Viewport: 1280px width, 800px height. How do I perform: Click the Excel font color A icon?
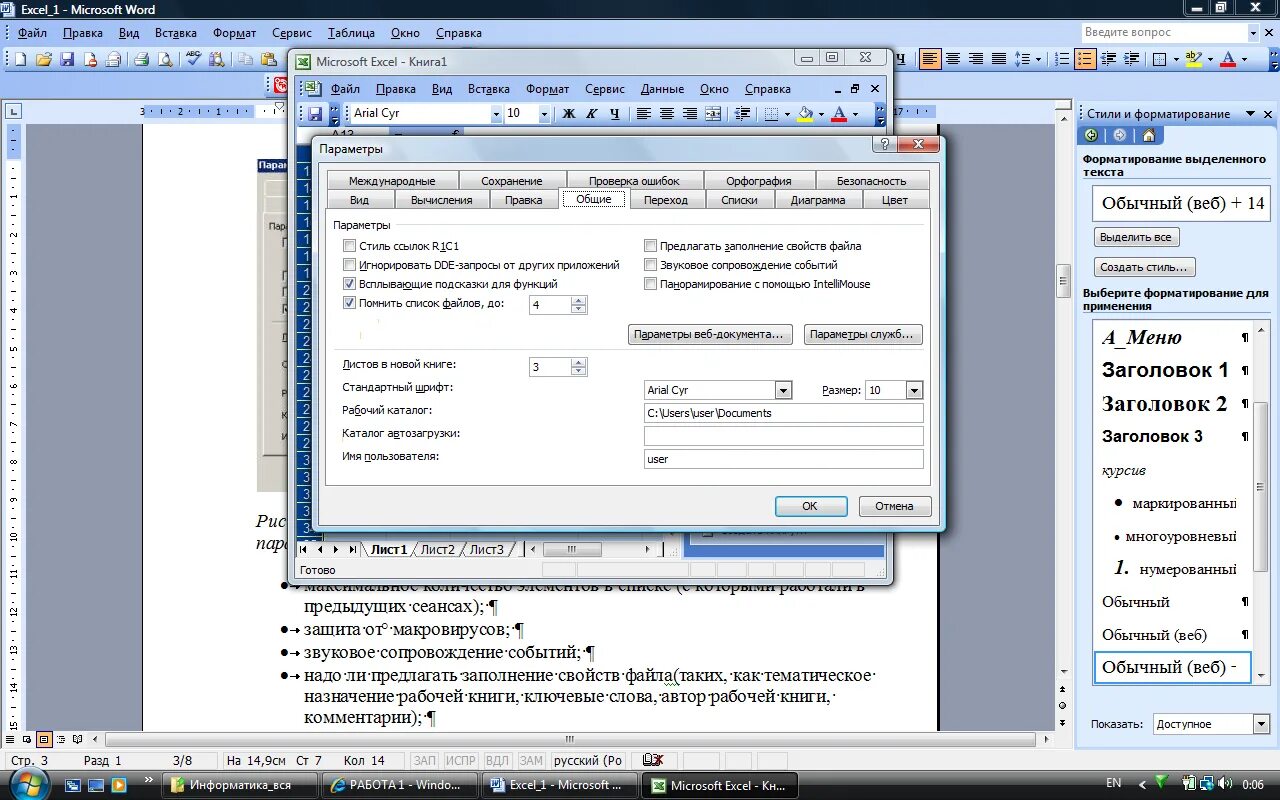[x=840, y=114]
